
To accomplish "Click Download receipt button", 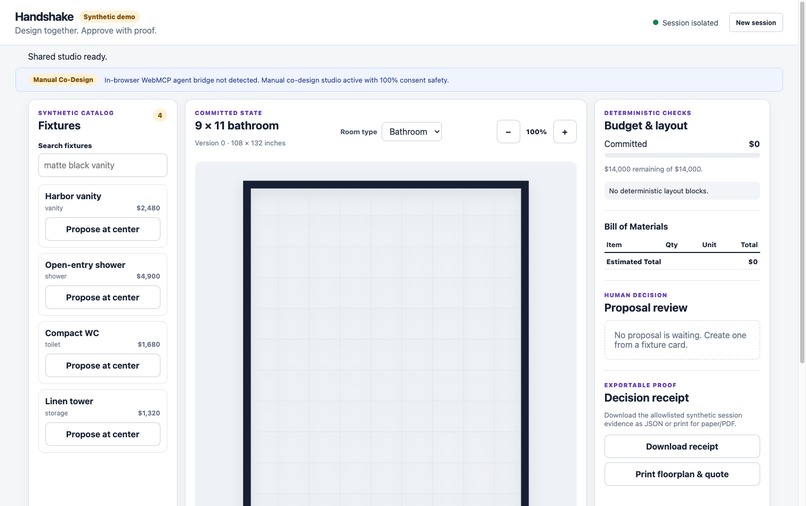I will pyautogui.click(x=682, y=446).
